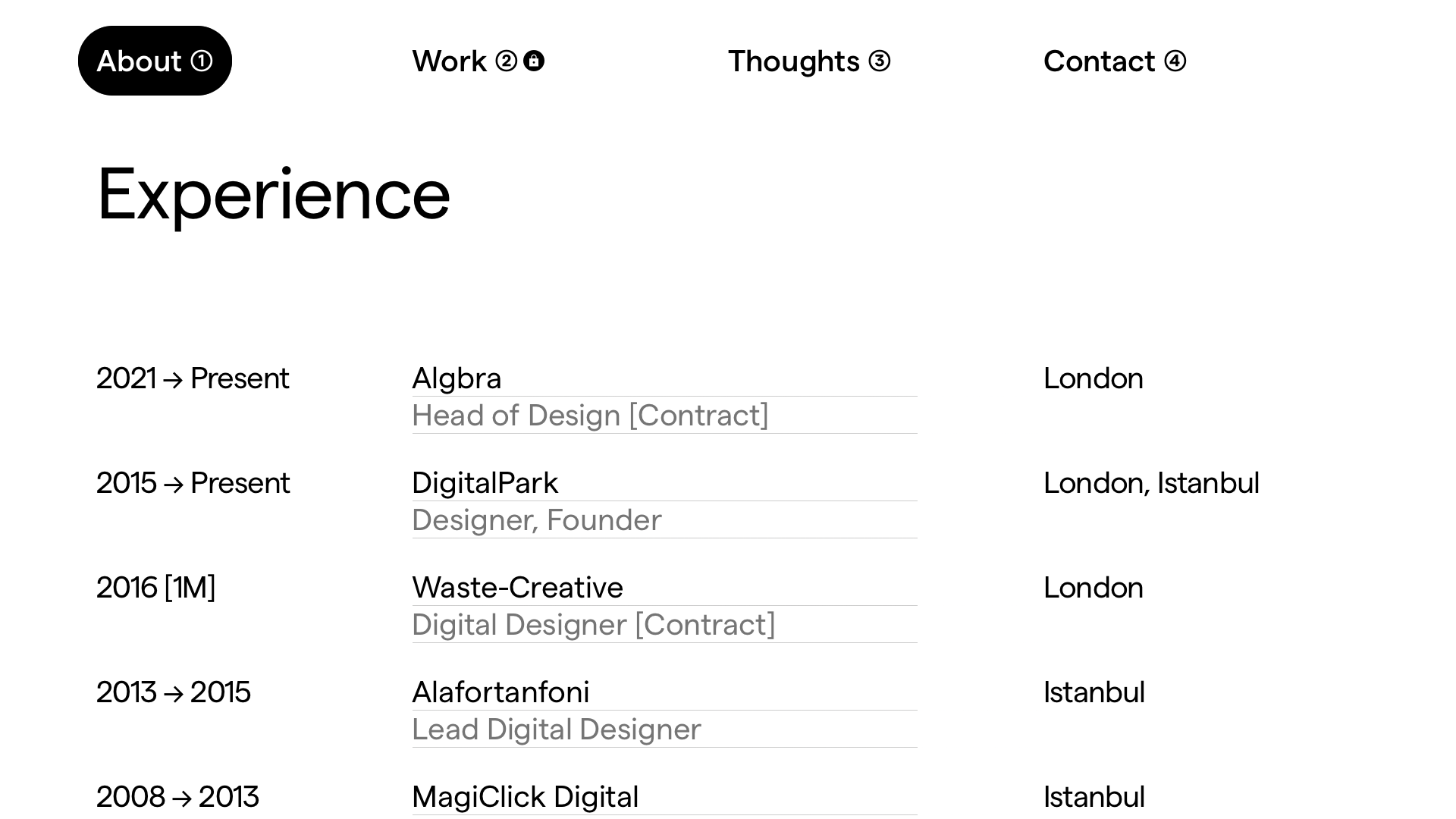
Task: Click the Algbra company entry
Action: (457, 378)
